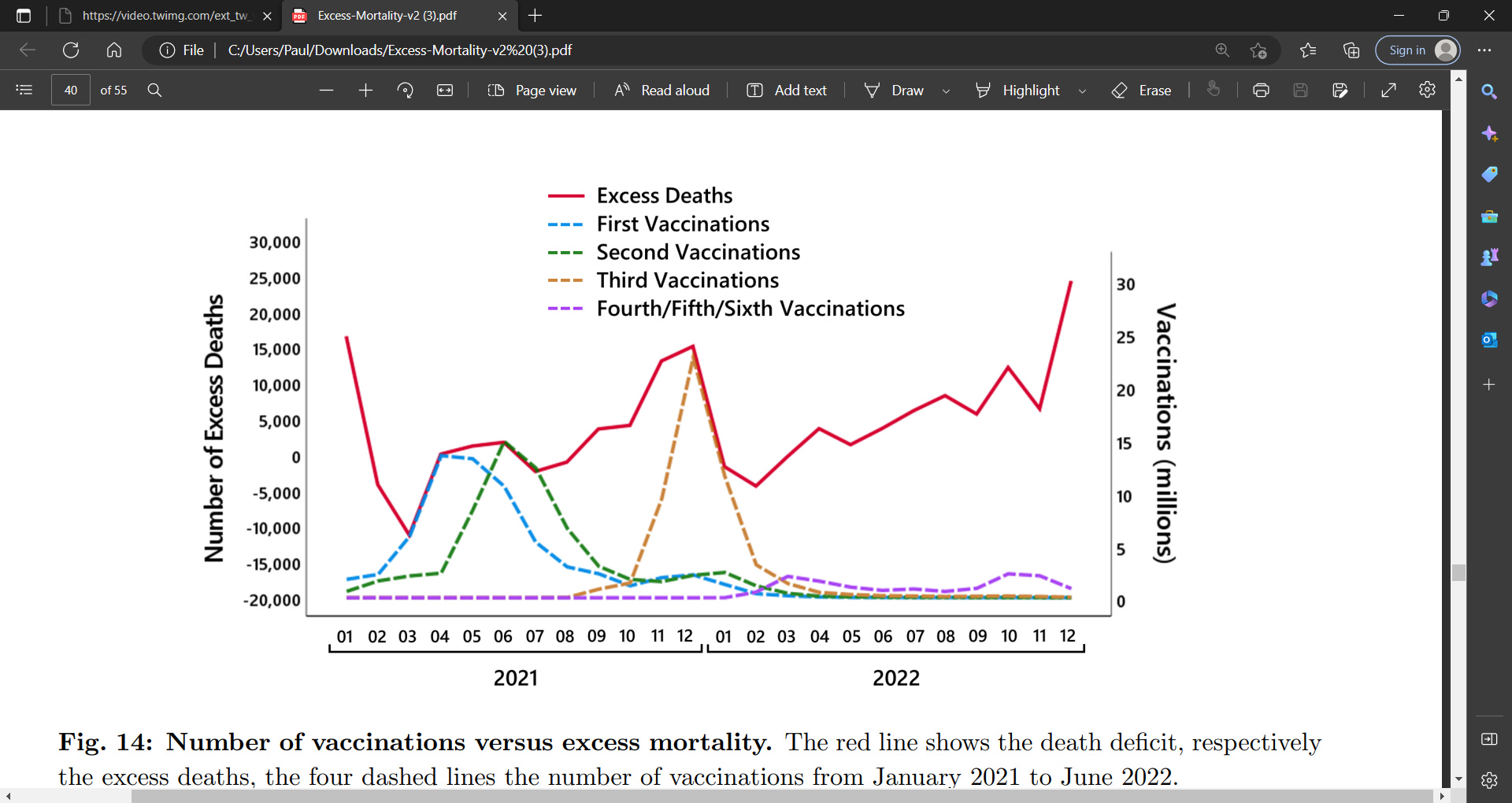
Task: Open browser Collections
Action: click(x=1351, y=50)
